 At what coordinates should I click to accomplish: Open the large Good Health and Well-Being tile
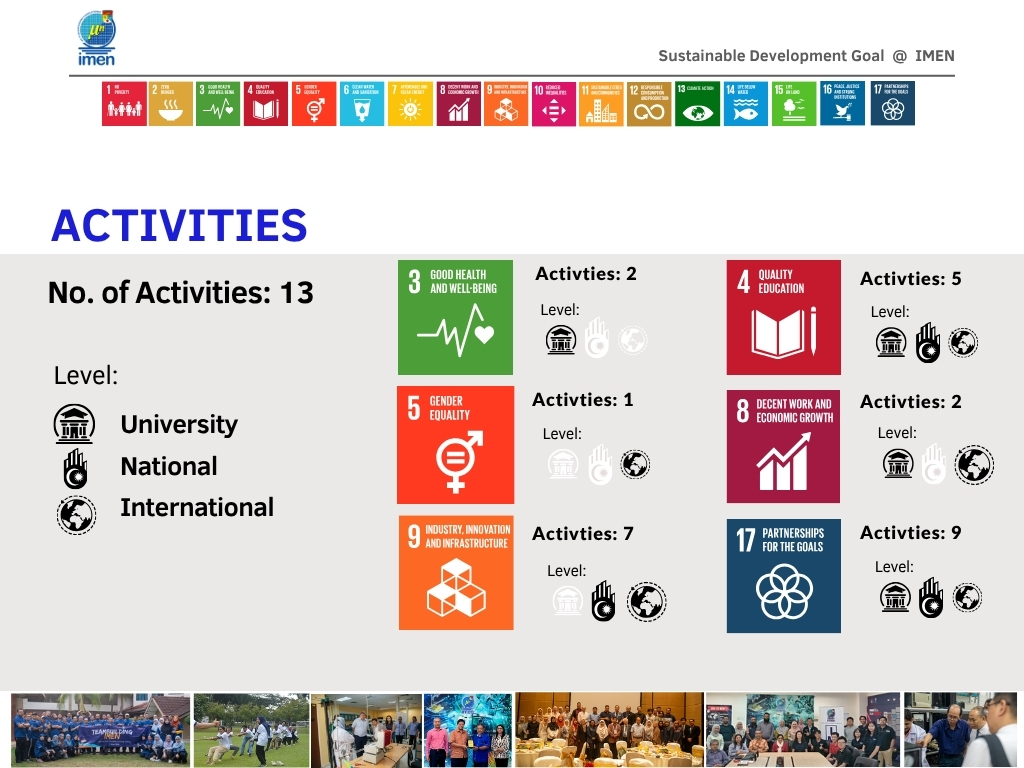point(455,317)
